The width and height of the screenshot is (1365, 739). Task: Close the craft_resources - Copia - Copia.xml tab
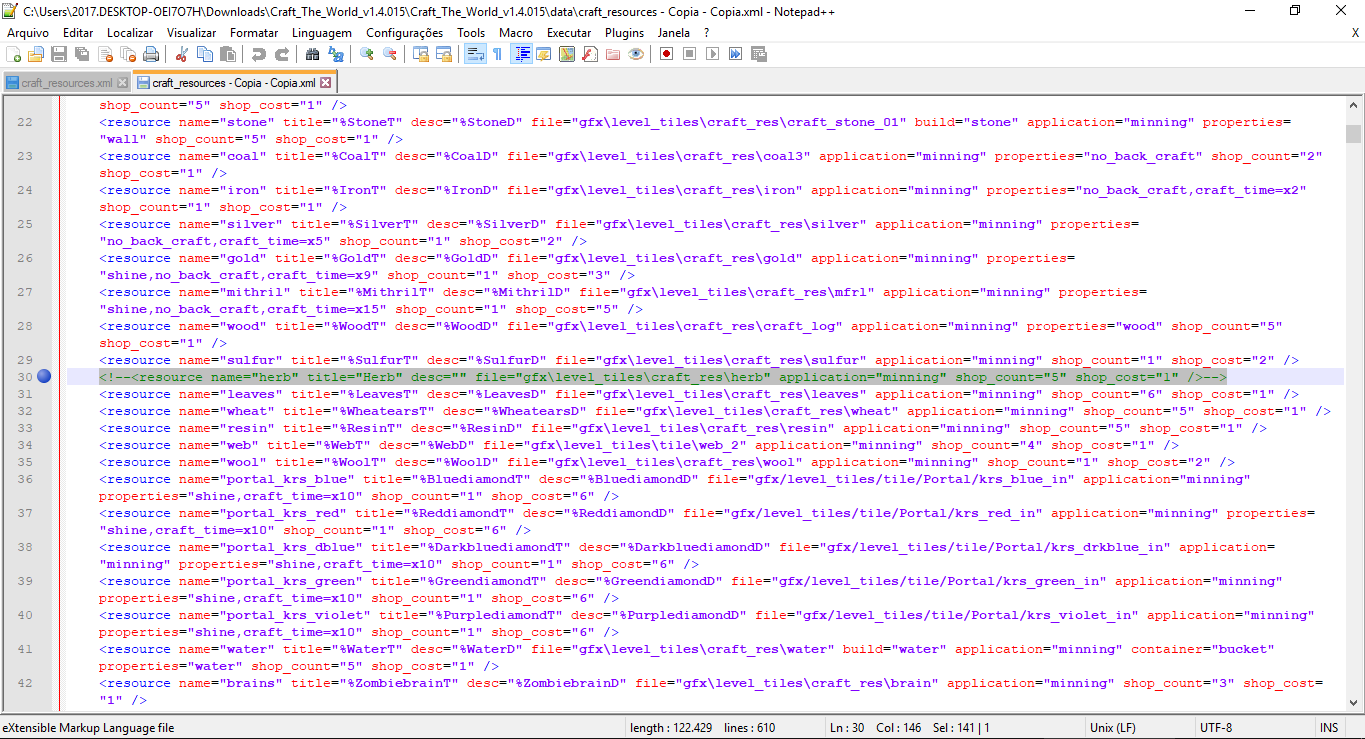click(x=325, y=83)
